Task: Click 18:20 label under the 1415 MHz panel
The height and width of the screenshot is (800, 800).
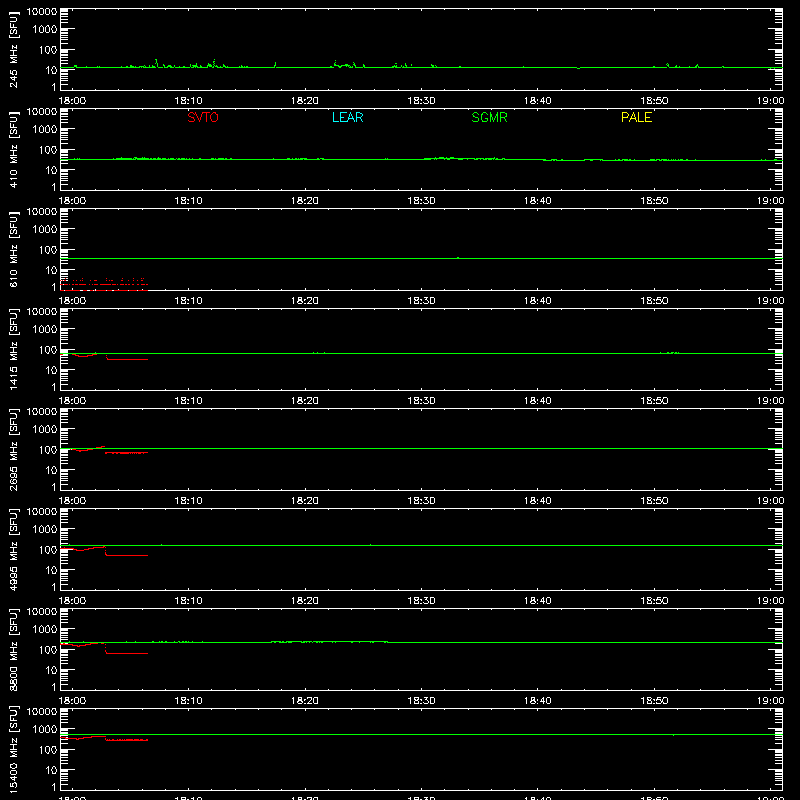Action: coord(305,401)
